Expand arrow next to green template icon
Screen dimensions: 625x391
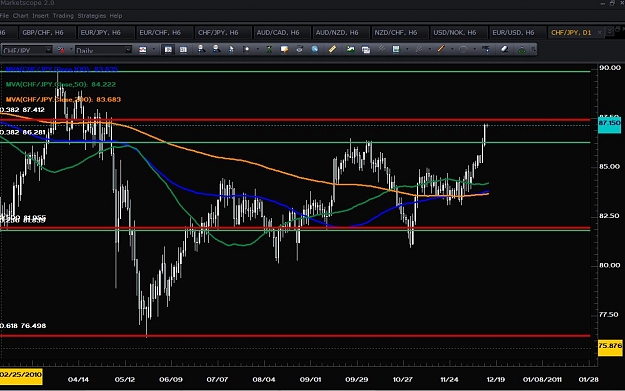click(407, 50)
